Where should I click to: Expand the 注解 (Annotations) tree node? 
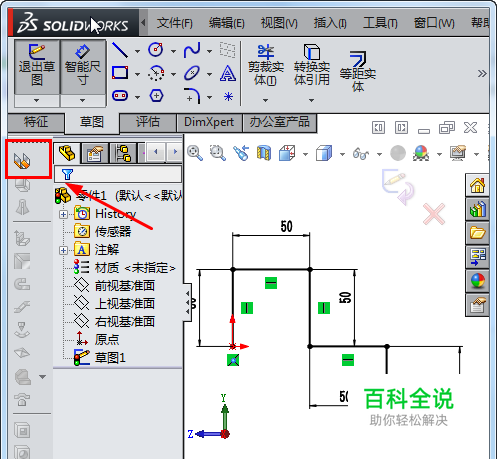point(63,250)
